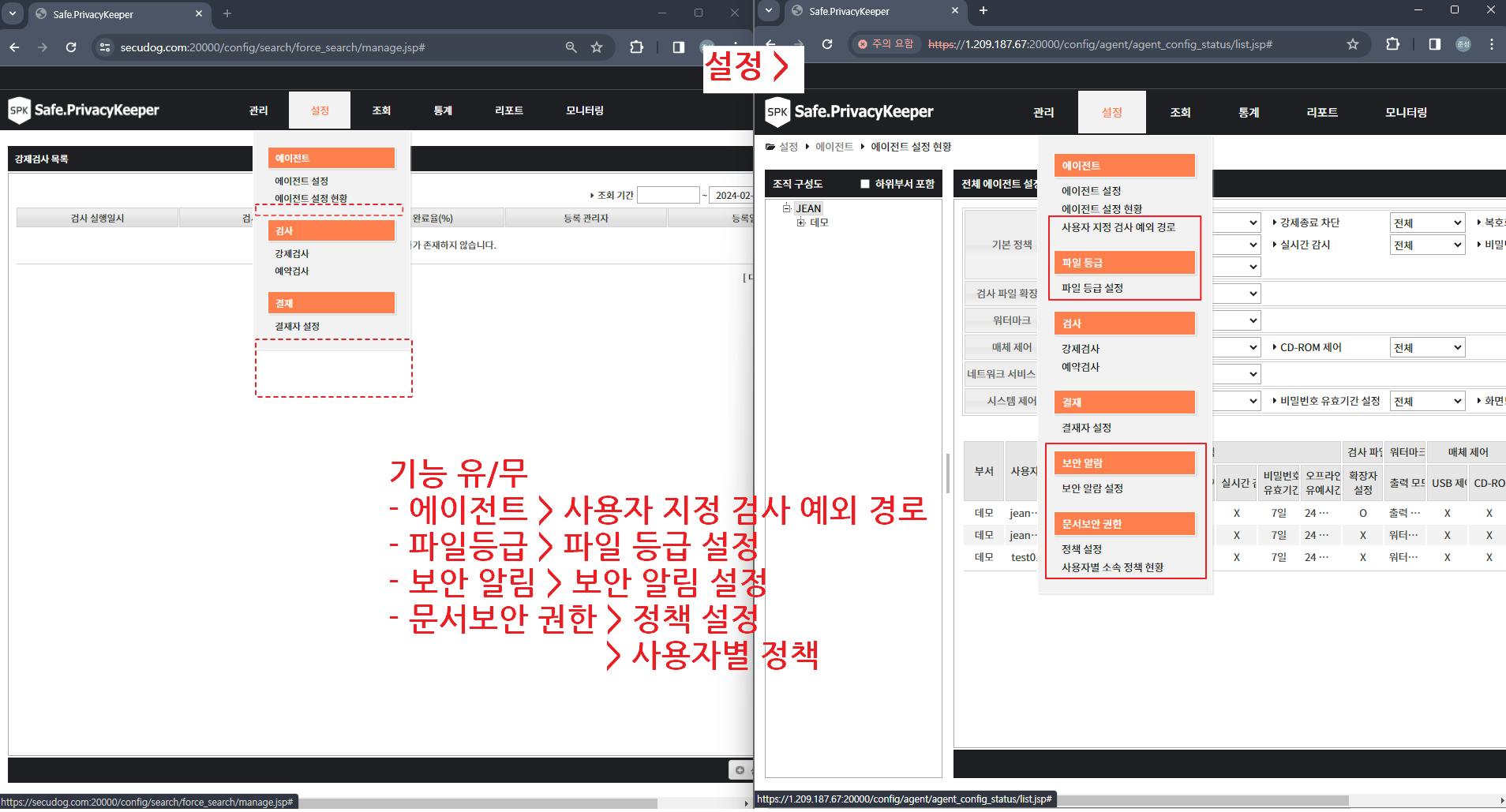The image size is (1506, 812).
Task: Open the 전체 dropdown for 실시간 감시
Action: coord(1427,245)
